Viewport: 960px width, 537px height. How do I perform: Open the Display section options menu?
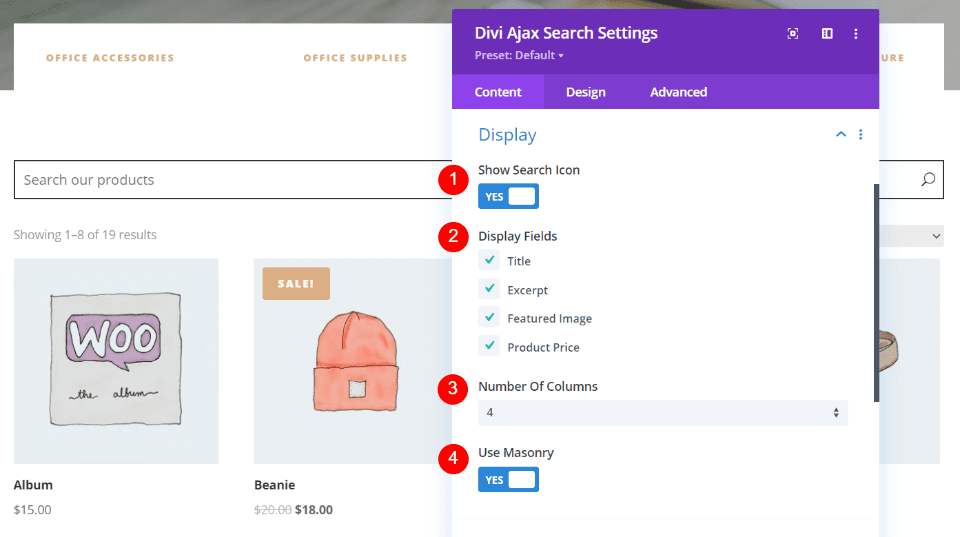point(861,135)
